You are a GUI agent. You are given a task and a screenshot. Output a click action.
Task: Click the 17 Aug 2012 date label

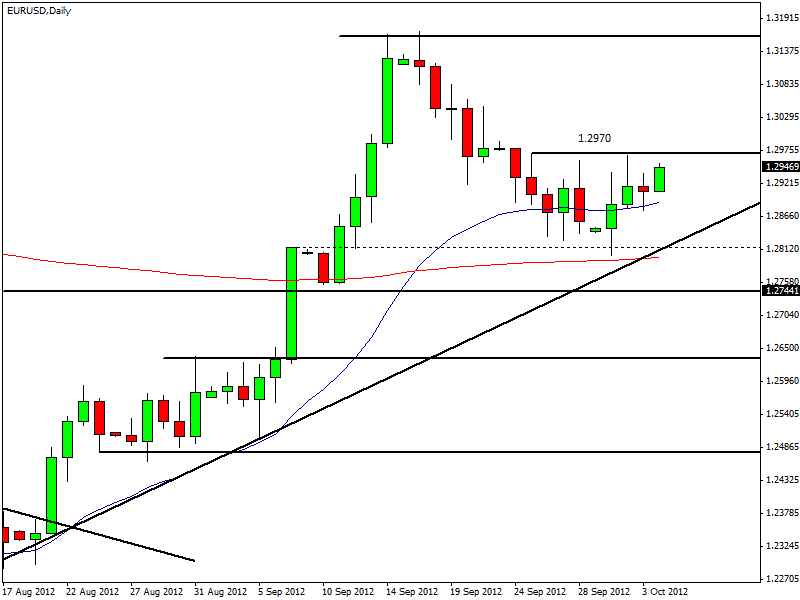click(x=30, y=591)
